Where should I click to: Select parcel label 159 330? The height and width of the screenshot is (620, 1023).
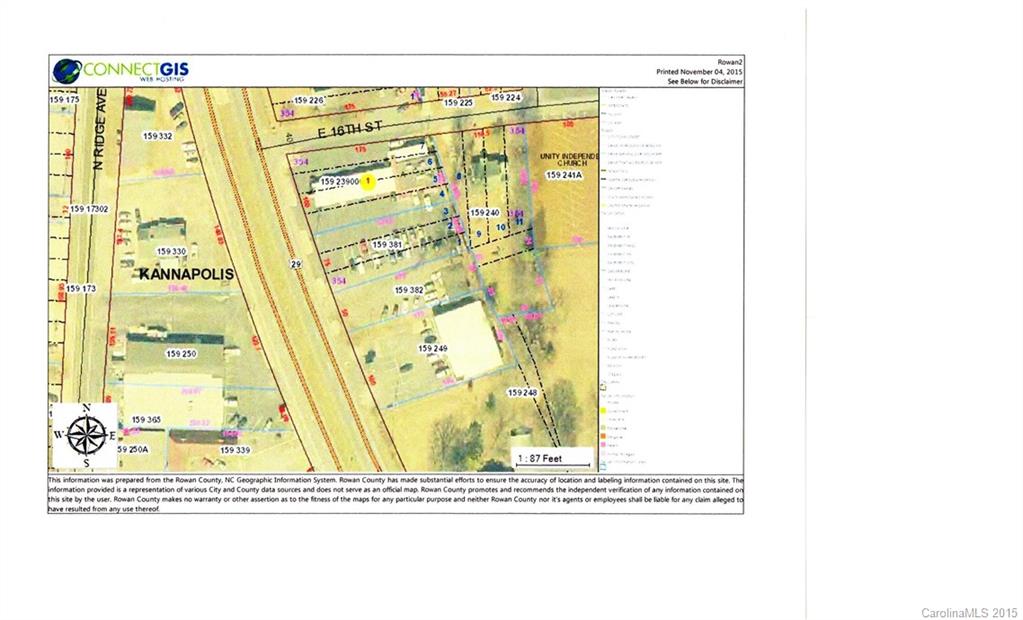click(x=171, y=251)
